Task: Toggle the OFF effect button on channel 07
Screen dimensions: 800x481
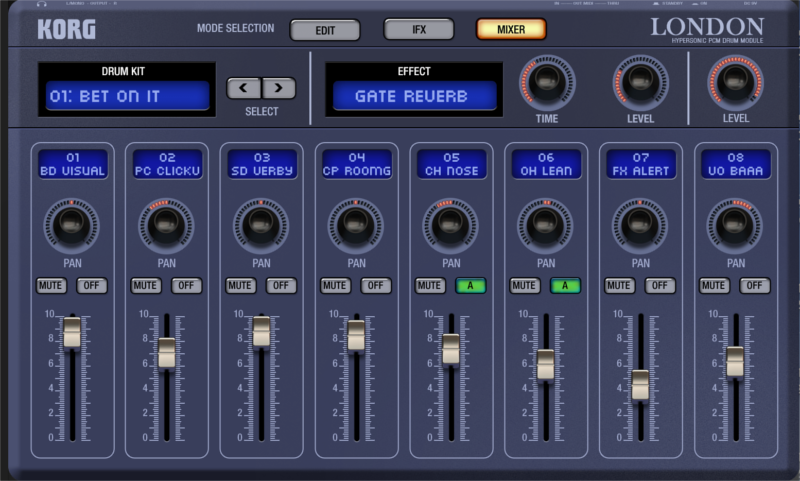Action: pos(660,286)
